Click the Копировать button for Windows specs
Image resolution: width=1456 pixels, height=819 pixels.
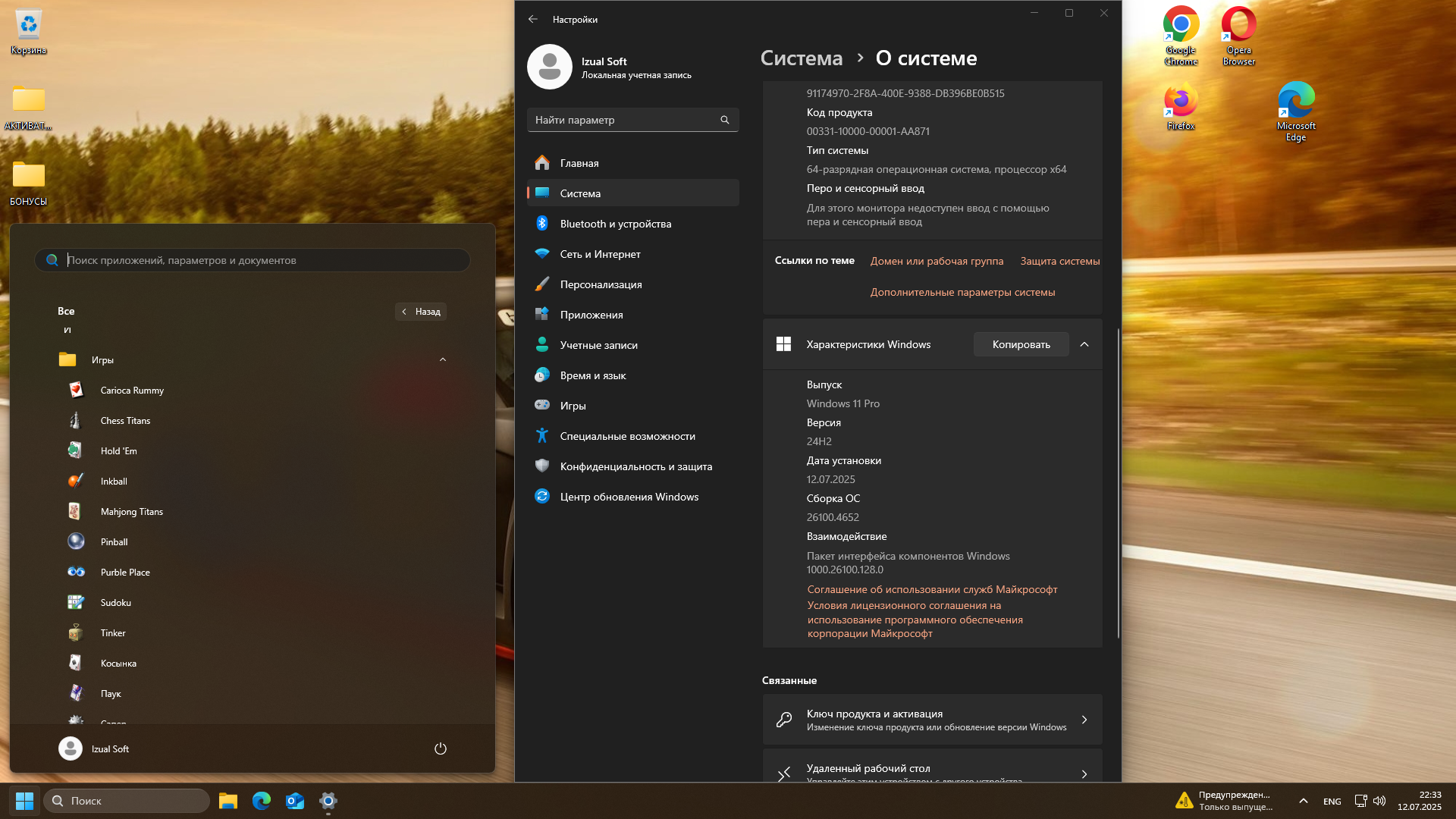coord(1021,344)
